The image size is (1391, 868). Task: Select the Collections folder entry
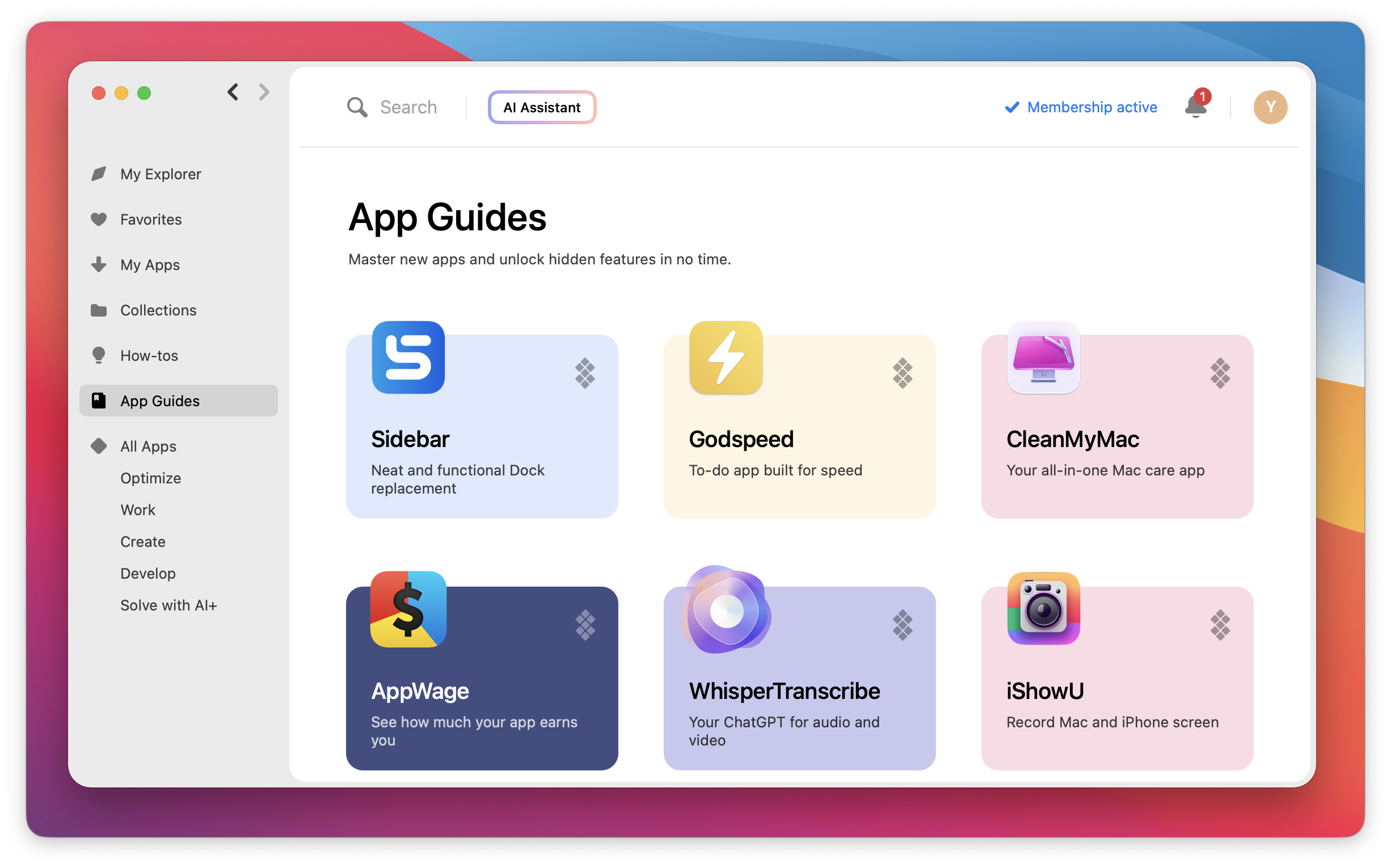click(x=158, y=310)
